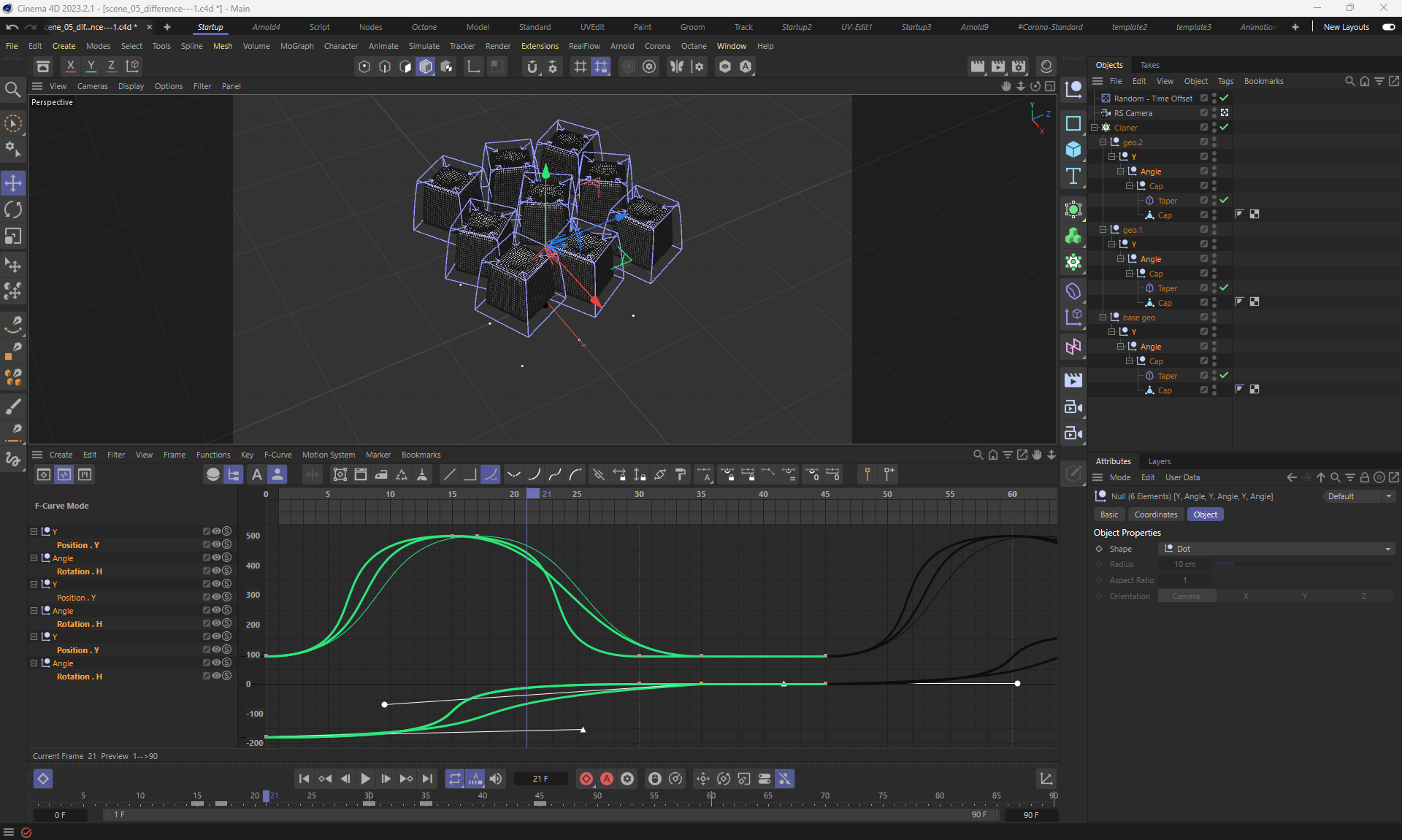Collapse the geo.1 null hierarchy

tap(1103, 229)
